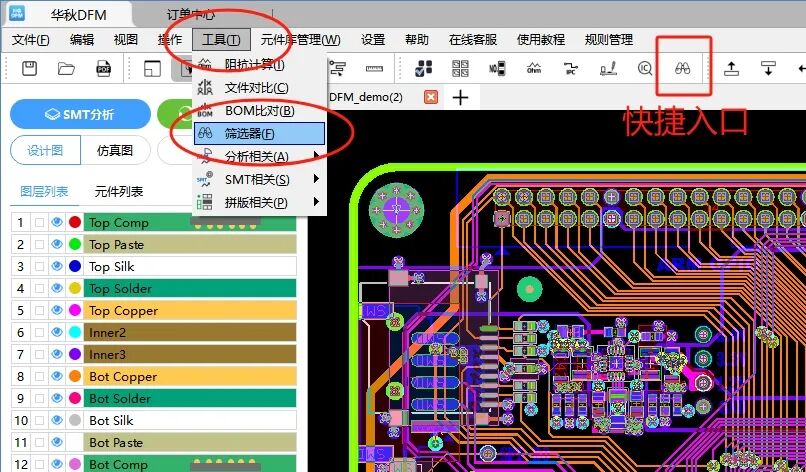Hide the Top Silk layer via eye icon
Image resolution: width=806 pixels, height=472 pixels.
coord(57,267)
